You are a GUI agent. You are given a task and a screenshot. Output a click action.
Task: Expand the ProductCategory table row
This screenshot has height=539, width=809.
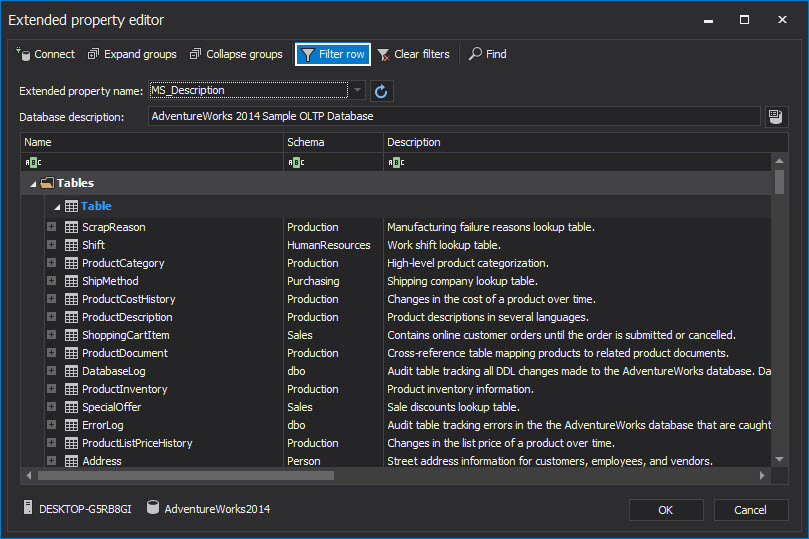pyautogui.click(x=51, y=263)
